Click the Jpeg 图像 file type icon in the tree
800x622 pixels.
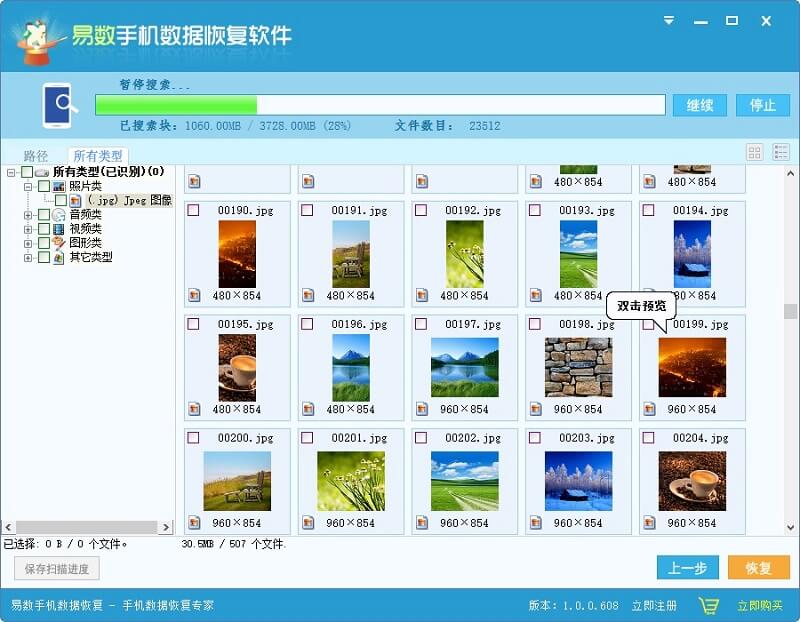tap(75, 200)
